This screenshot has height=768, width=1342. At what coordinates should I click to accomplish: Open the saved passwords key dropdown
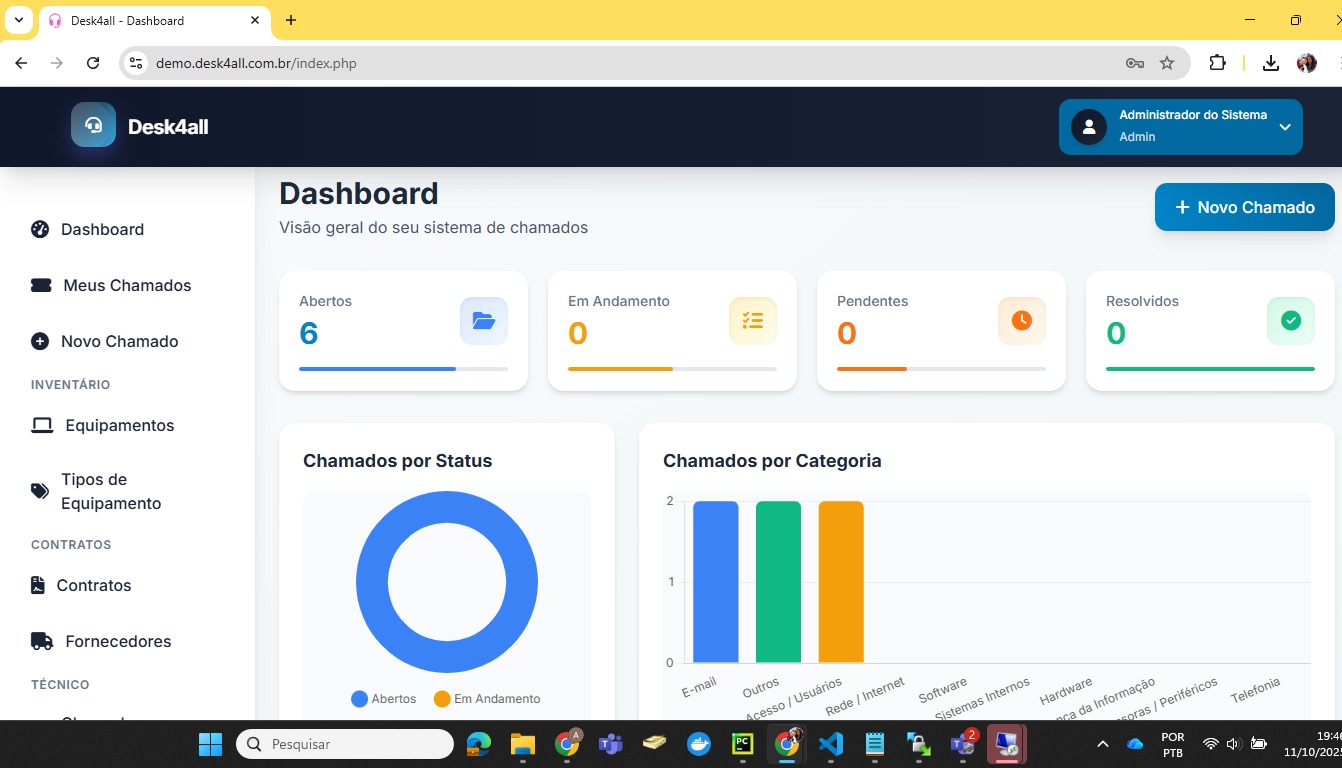point(1134,62)
